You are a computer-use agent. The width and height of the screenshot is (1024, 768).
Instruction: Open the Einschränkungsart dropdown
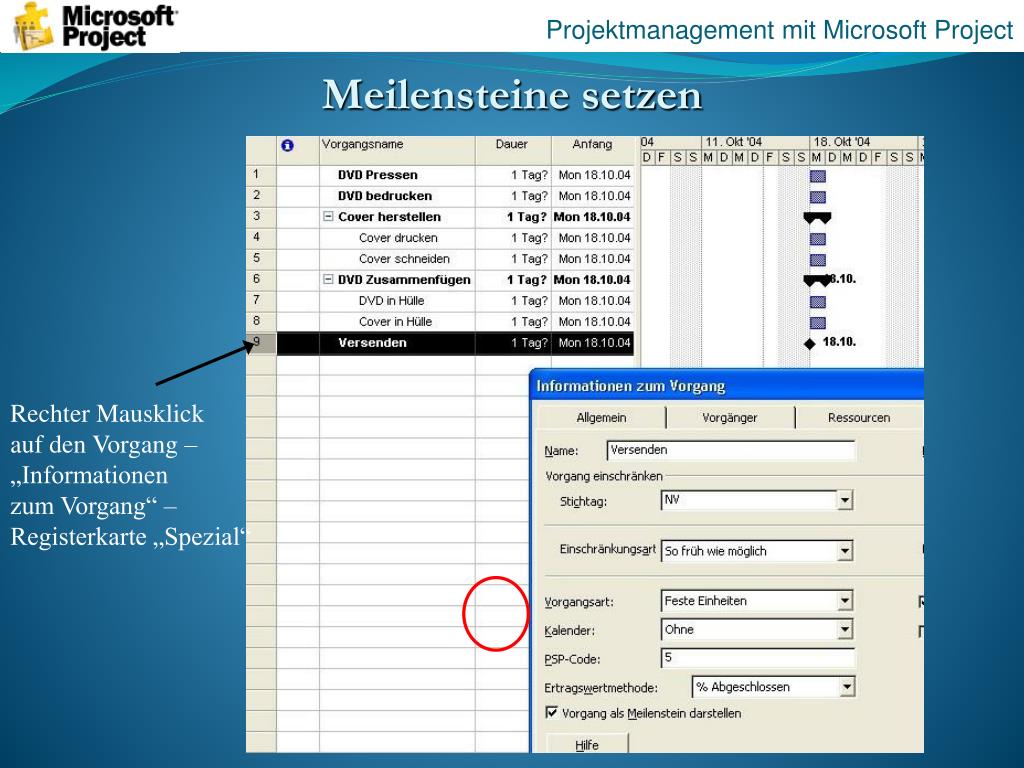[845, 551]
